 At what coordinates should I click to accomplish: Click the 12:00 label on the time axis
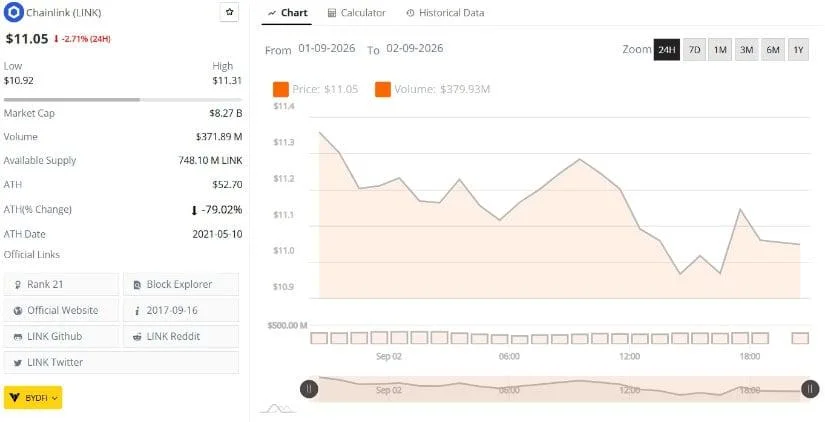click(x=629, y=357)
